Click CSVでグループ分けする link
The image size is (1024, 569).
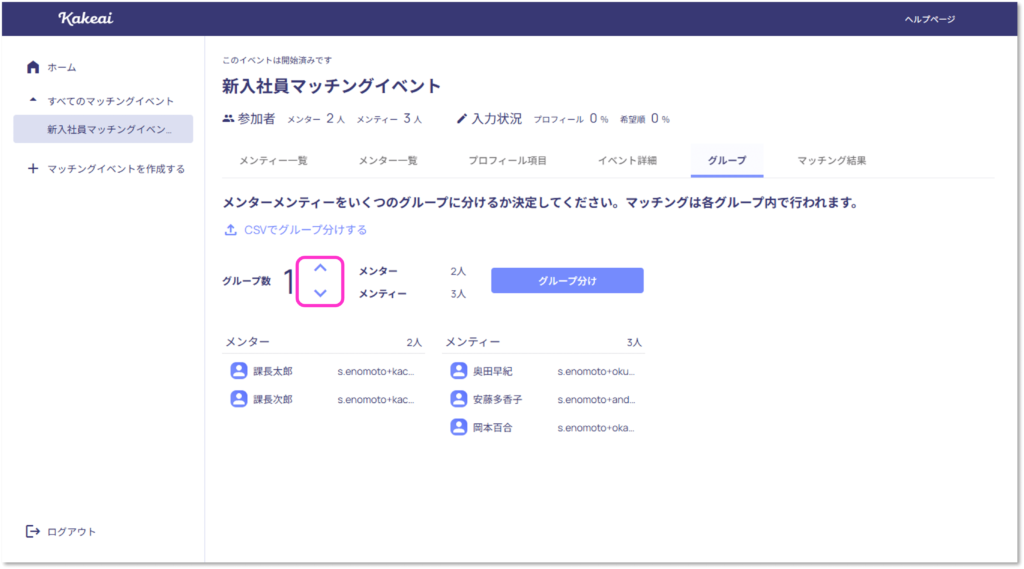pos(305,230)
